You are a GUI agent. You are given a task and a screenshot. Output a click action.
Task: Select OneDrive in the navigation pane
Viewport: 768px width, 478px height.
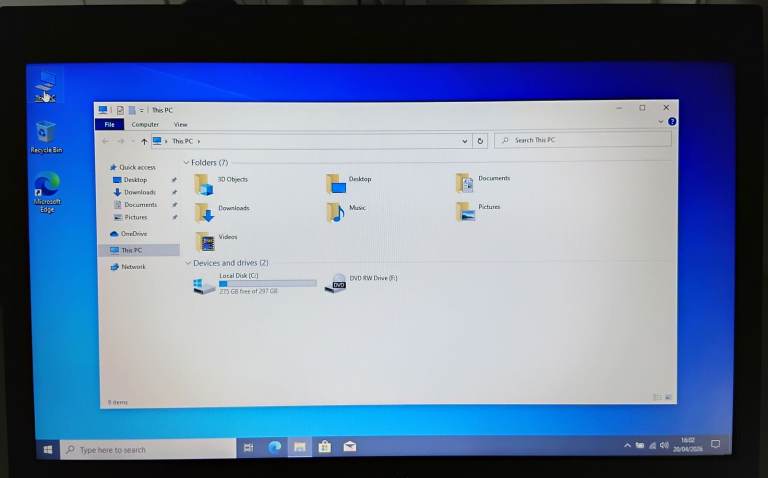click(x=133, y=234)
